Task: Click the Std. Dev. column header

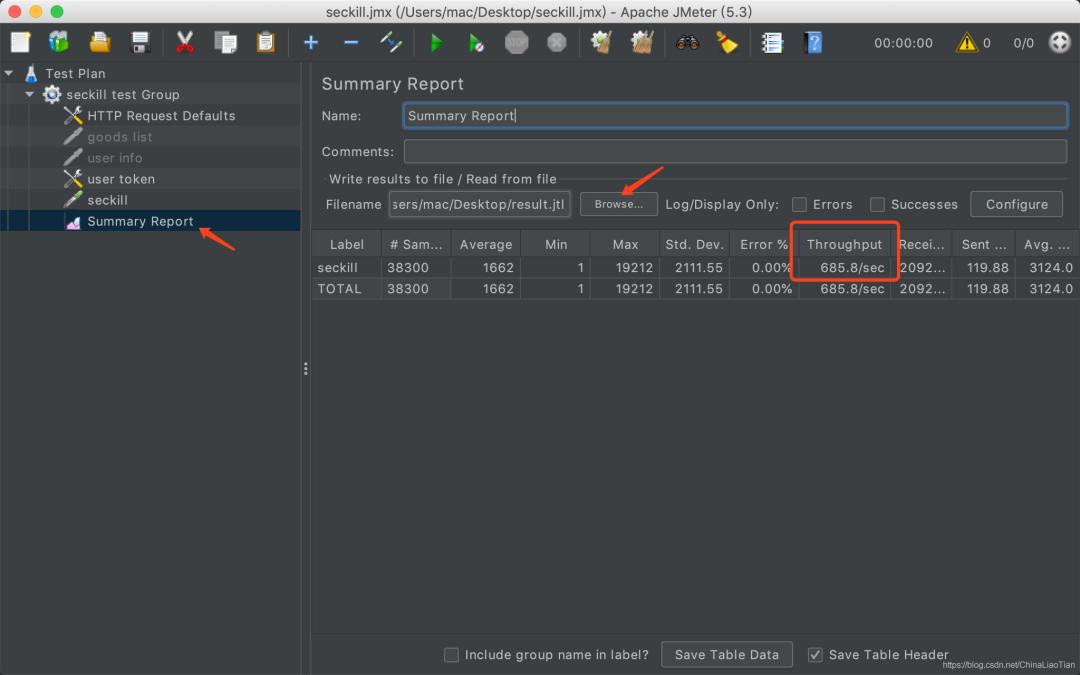Action: [x=694, y=245]
